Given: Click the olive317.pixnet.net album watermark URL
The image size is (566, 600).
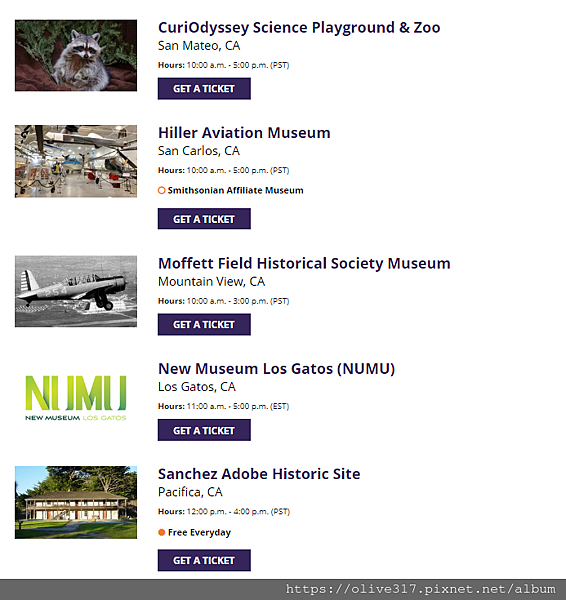Looking at the screenshot, I should pyautogui.click(x=420, y=589).
